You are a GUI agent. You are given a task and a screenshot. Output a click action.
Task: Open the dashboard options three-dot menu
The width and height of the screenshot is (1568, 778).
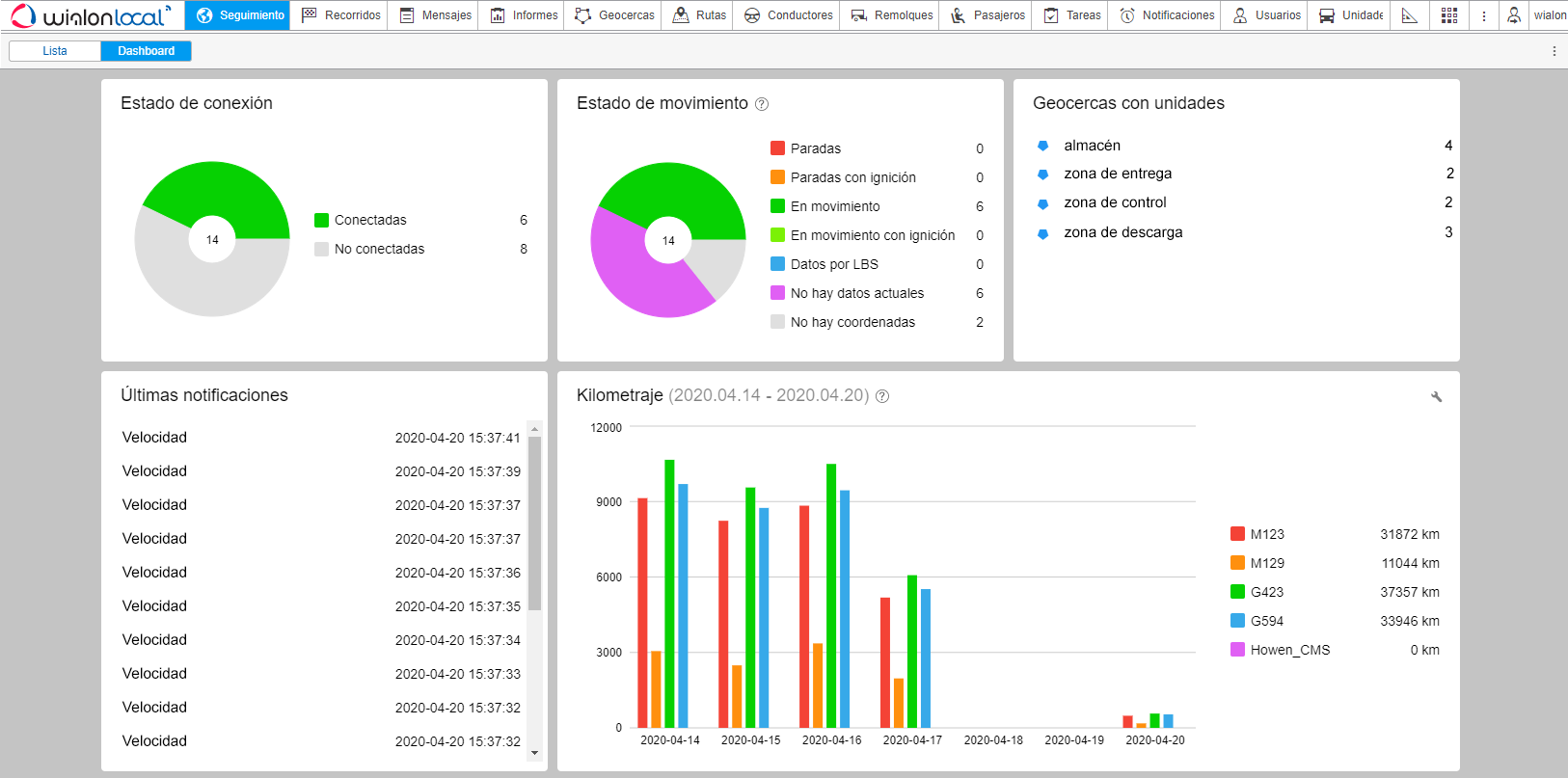pos(1554,51)
